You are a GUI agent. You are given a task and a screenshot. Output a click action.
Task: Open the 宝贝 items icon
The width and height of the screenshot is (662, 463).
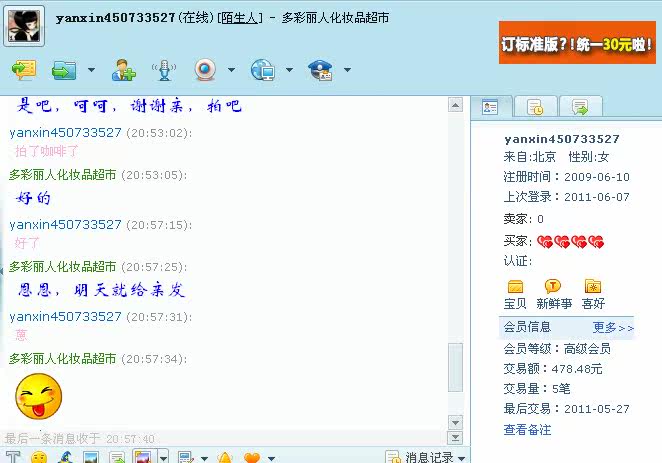[x=515, y=294]
